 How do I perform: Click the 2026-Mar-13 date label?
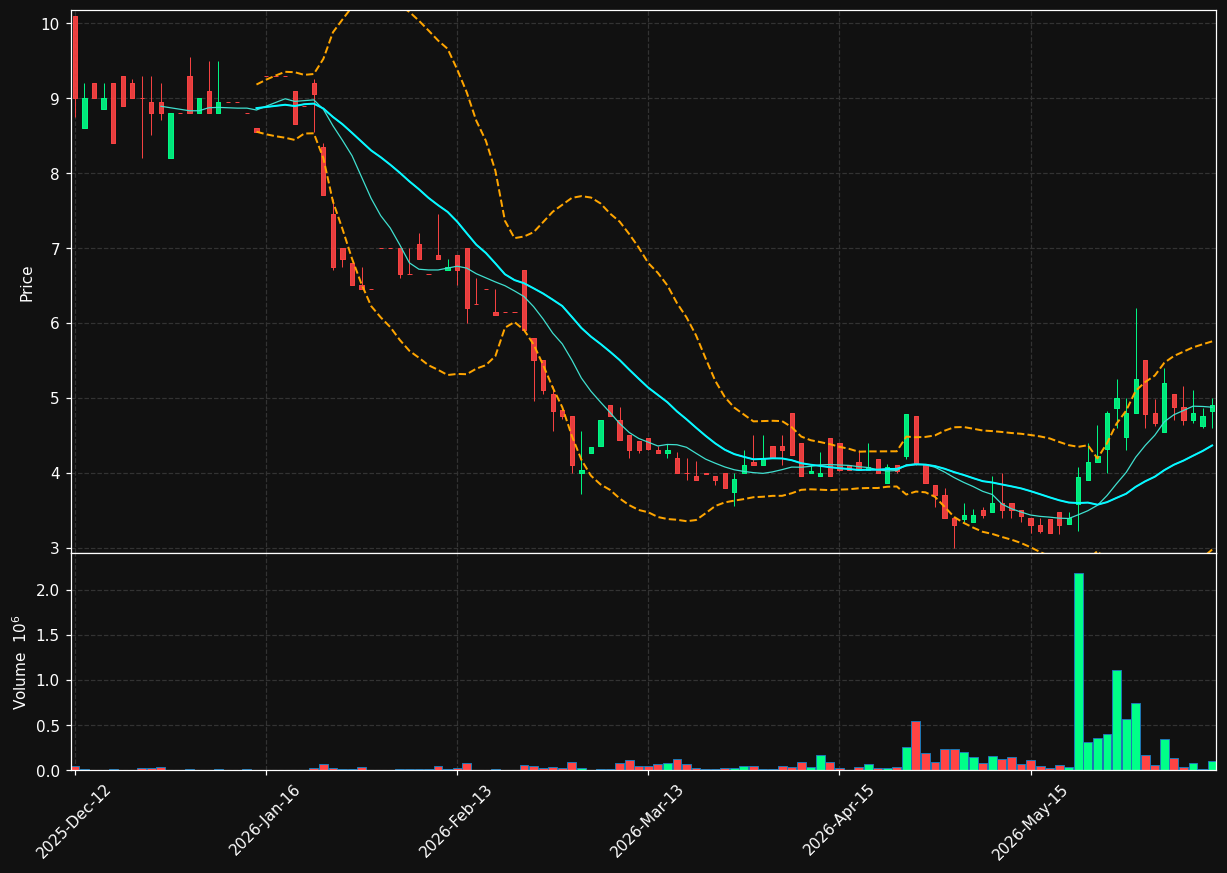pyautogui.click(x=647, y=820)
